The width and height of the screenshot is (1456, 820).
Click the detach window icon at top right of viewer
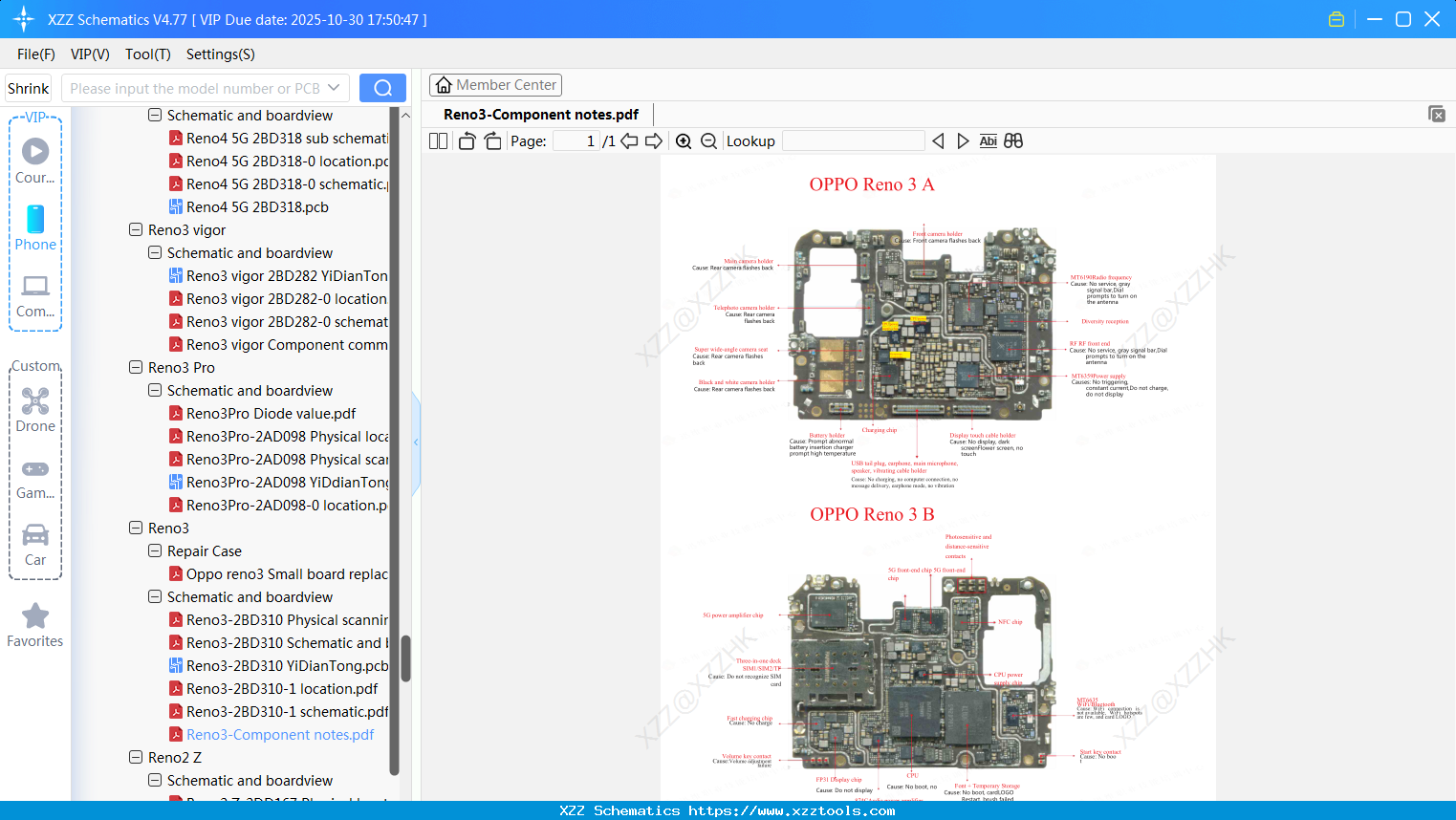(1436, 114)
